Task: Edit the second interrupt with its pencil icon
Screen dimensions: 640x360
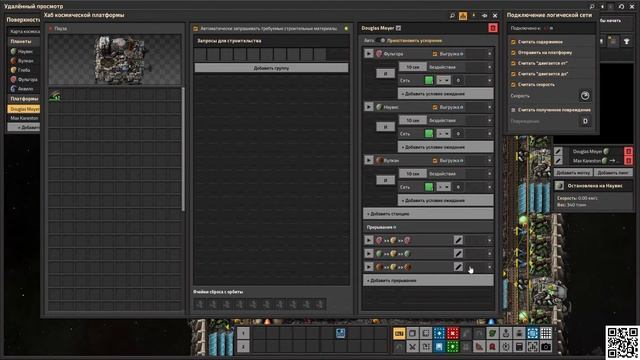Action: [x=458, y=253]
